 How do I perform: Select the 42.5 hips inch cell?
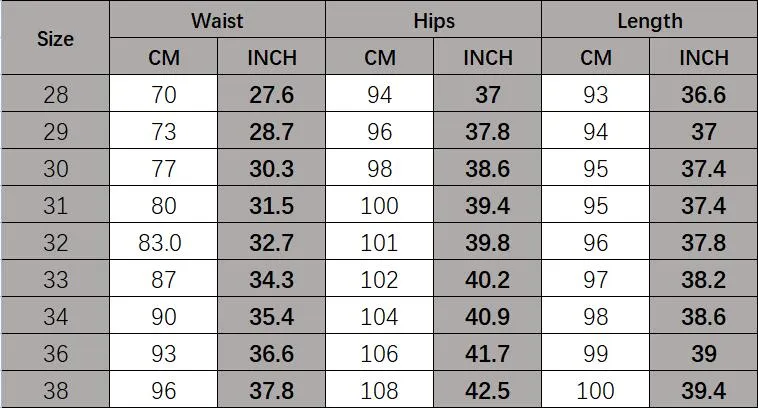click(487, 390)
